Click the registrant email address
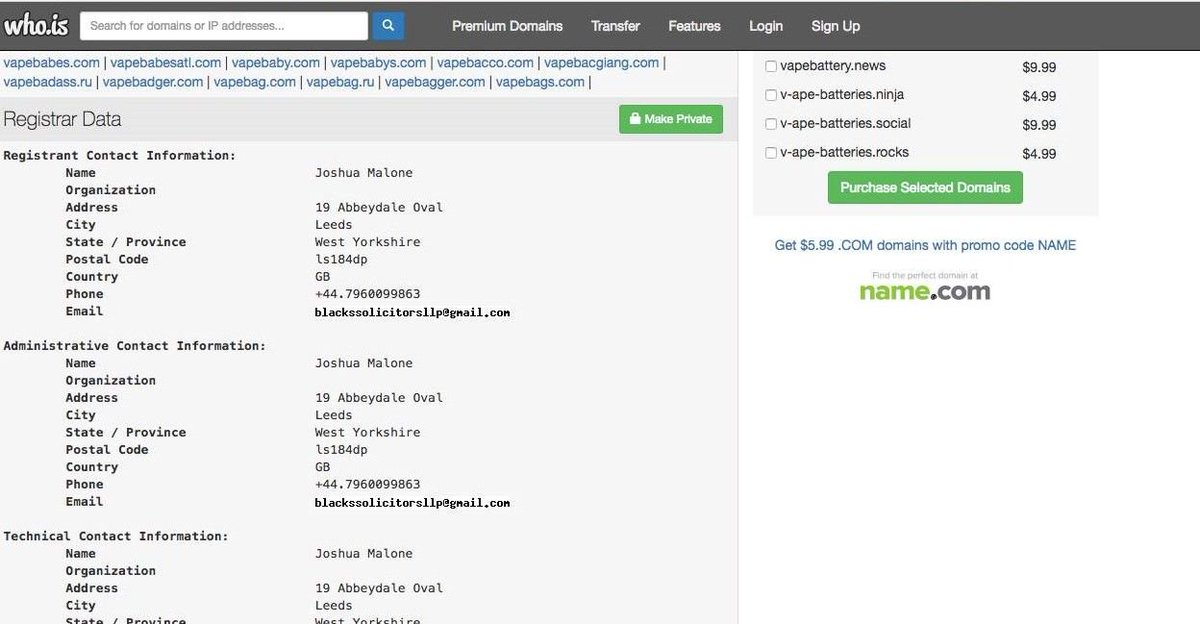 point(413,312)
